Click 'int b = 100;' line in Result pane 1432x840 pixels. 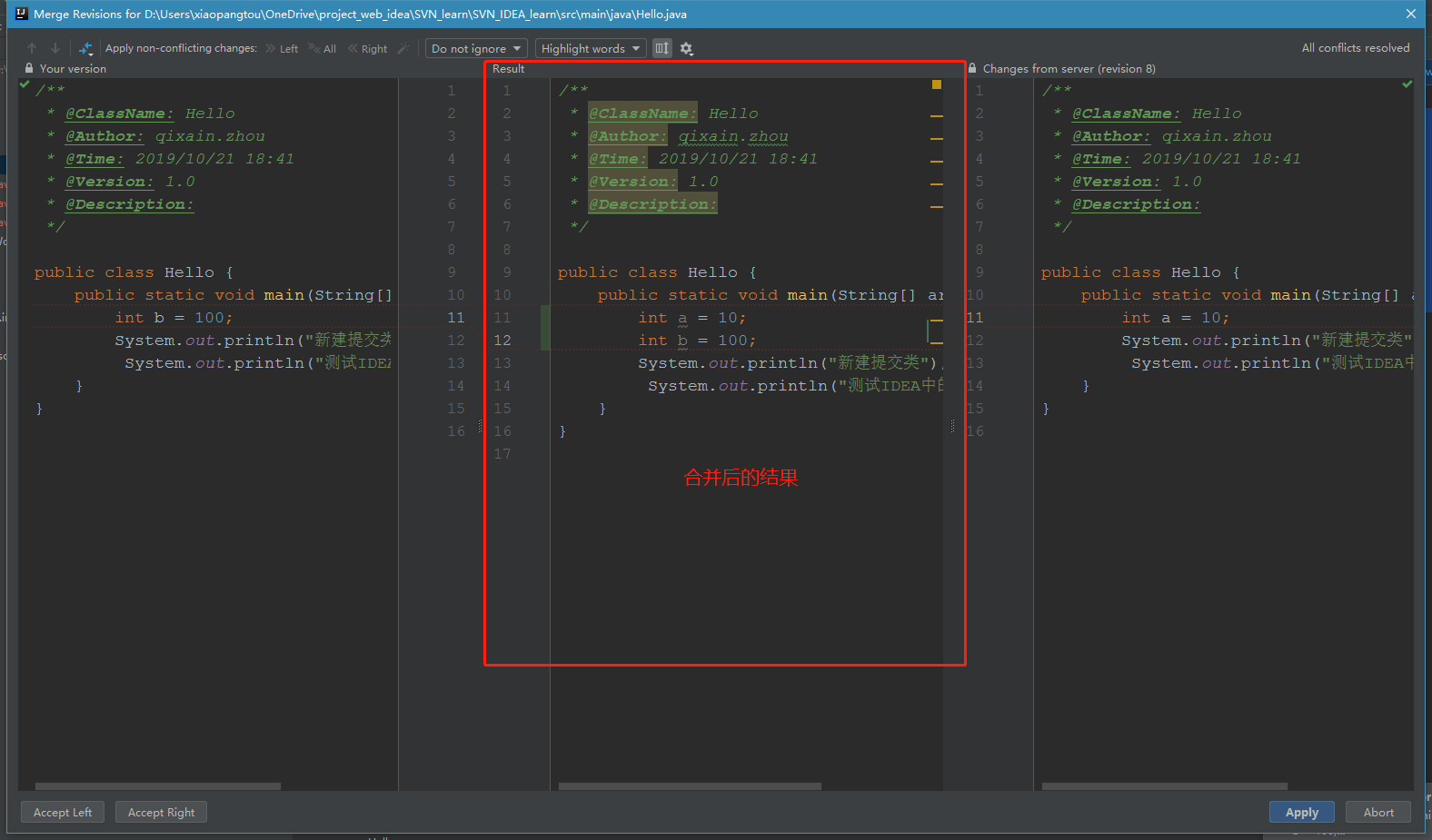click(697, 341)
